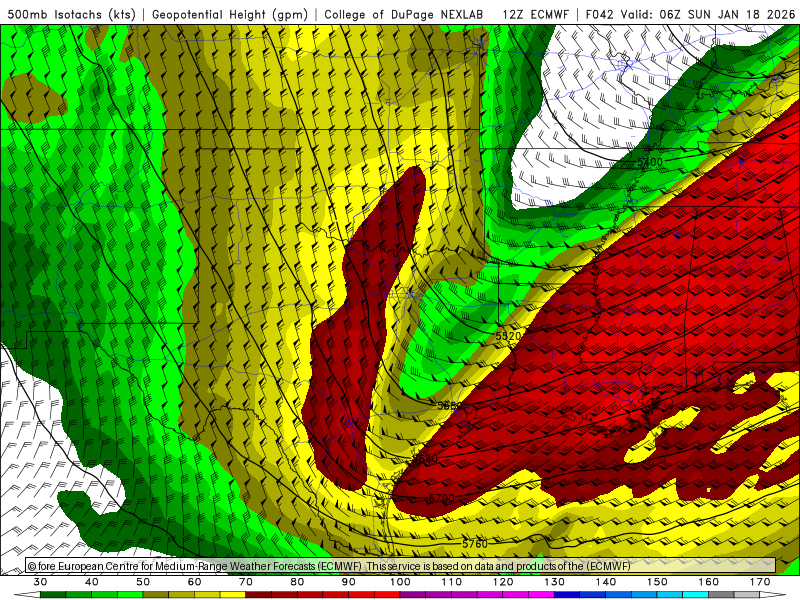Click the 40 value on the color scale
The width and height of the screenshot is (800, 600).
[92, 582]
